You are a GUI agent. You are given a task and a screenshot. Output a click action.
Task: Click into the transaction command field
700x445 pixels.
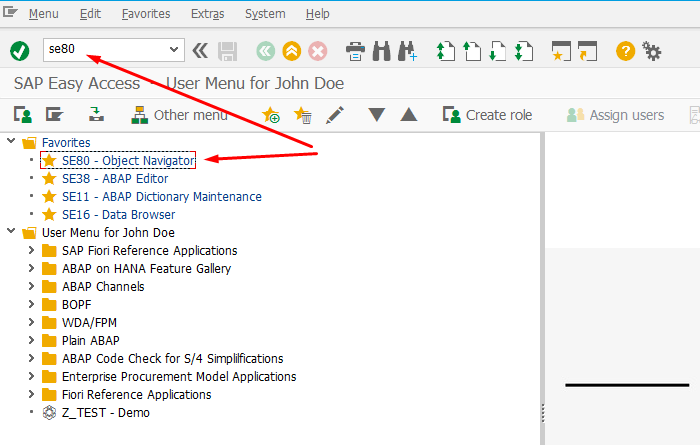[x=106, y=50]
